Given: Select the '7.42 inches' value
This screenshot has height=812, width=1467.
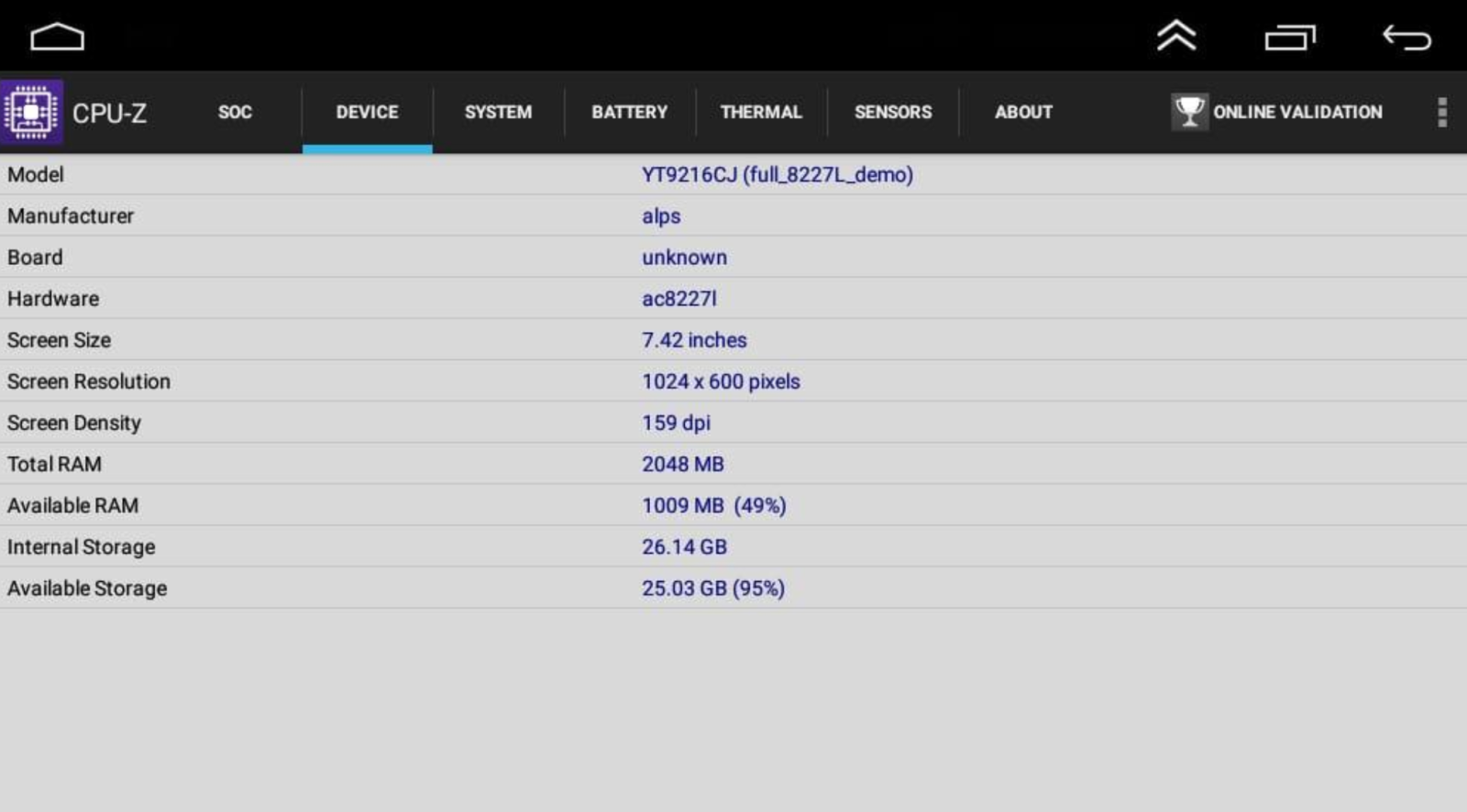Looking at the screenshot, I should (694, 340).
